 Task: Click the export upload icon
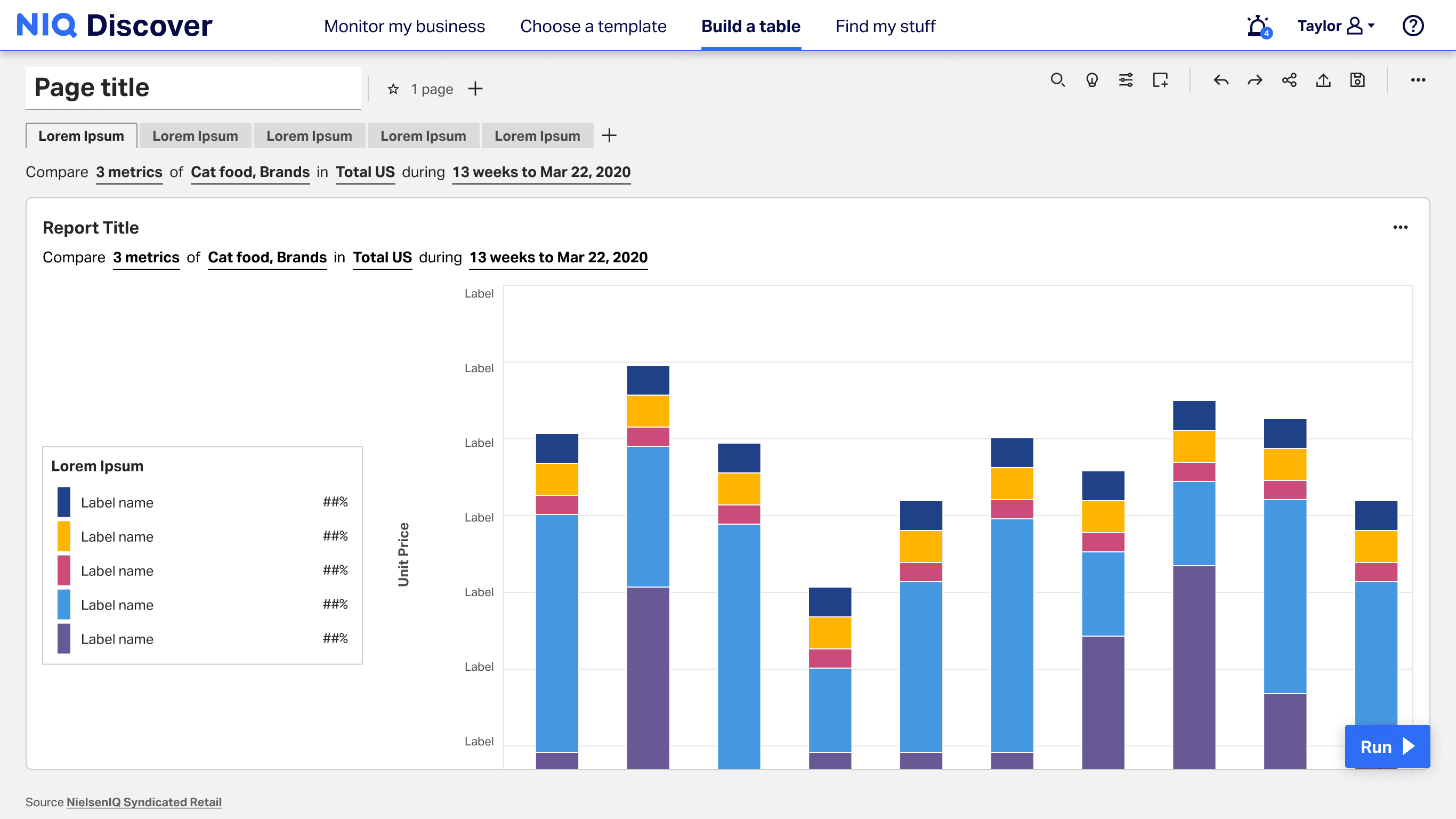[x=1323, y=80]
